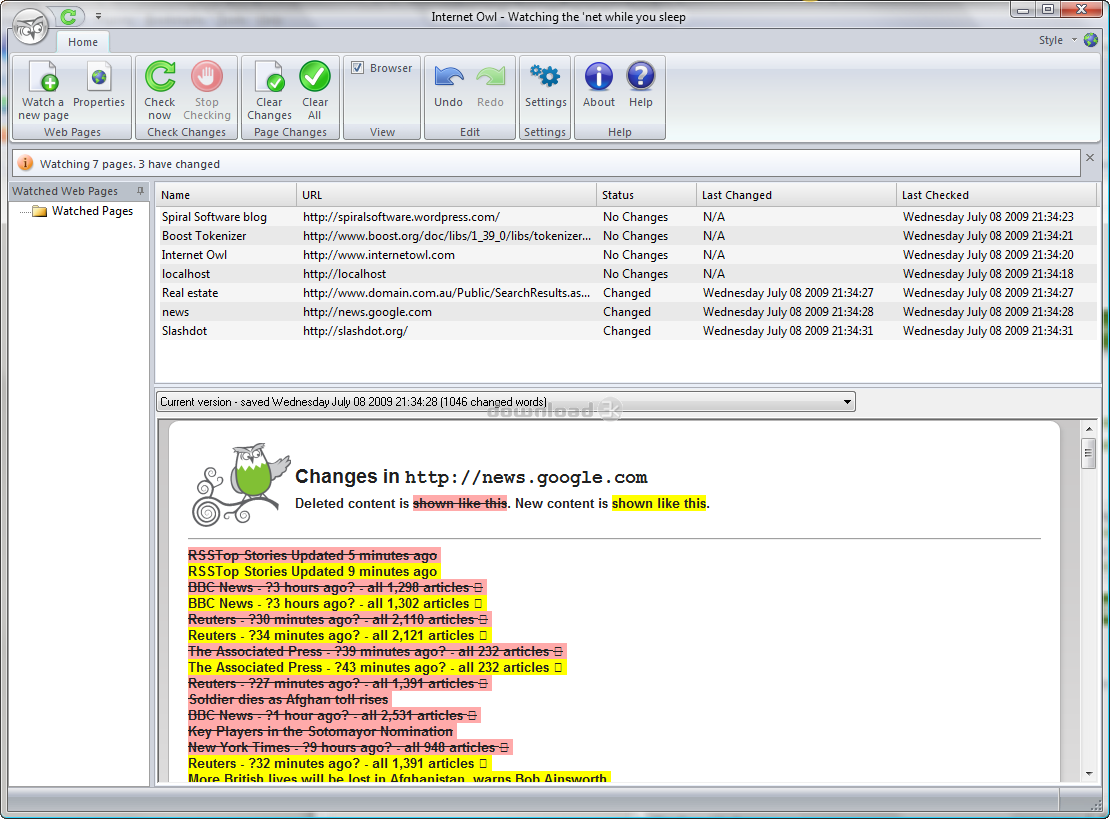Open page Properties from the ribbon
Screen dimensions: 1110x819
(x=98, y=79)
